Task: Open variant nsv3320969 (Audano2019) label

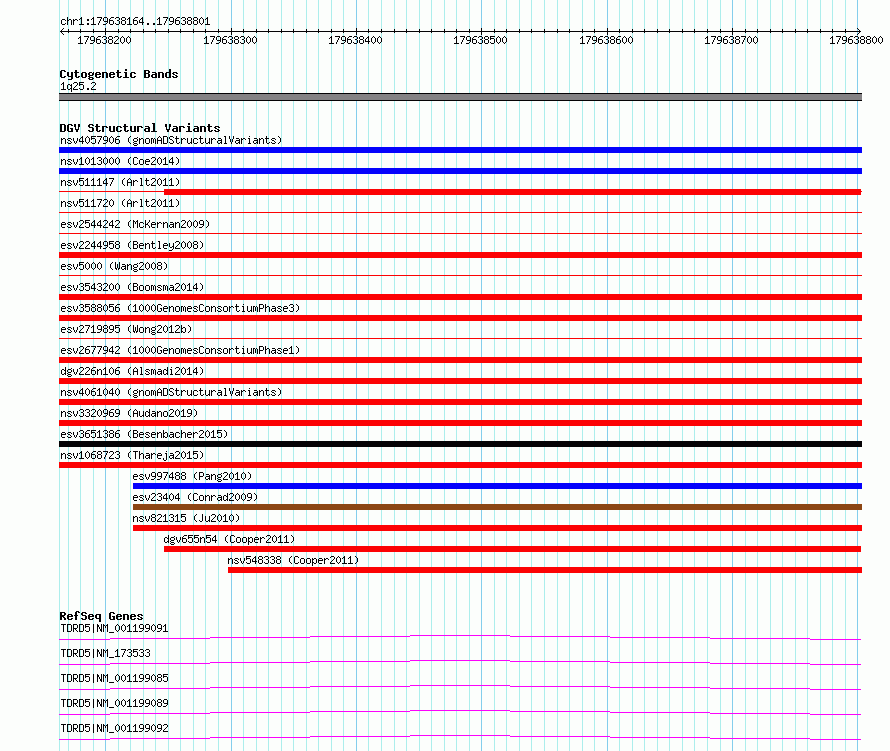Action: (x=129, y=413)
